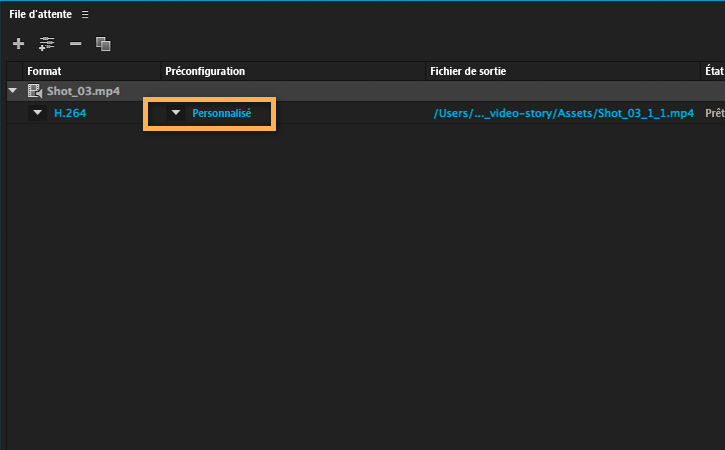Viewport: 725px width, 450px height.
Task: Click the Prêt status text
Action: tap(714, 113)
